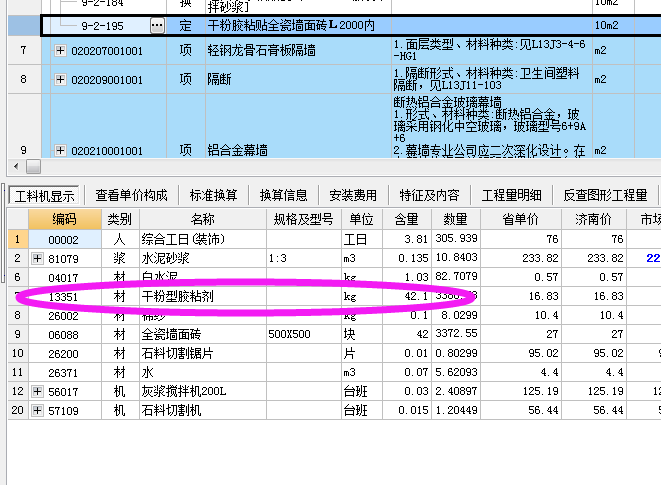Click 类别 column header
Image resolution: width=661 pixels, height=485 pixels.
point(120,219)
